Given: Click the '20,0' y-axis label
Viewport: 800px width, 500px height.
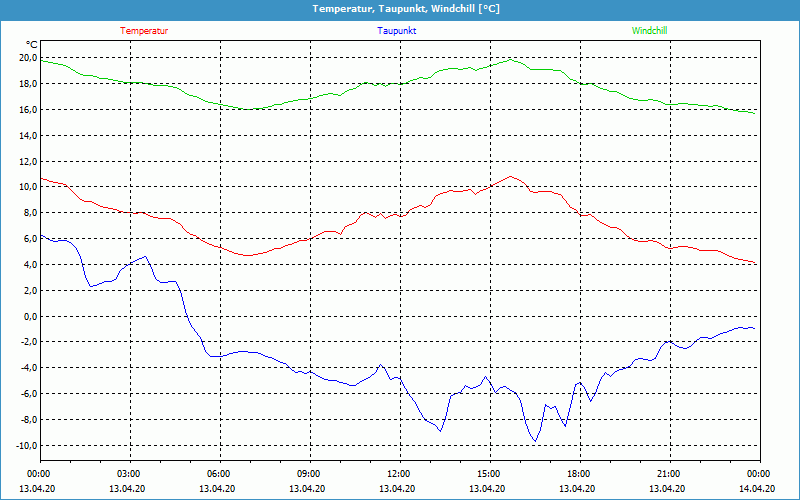Looking at the screenshot, I should coord(28,58).
